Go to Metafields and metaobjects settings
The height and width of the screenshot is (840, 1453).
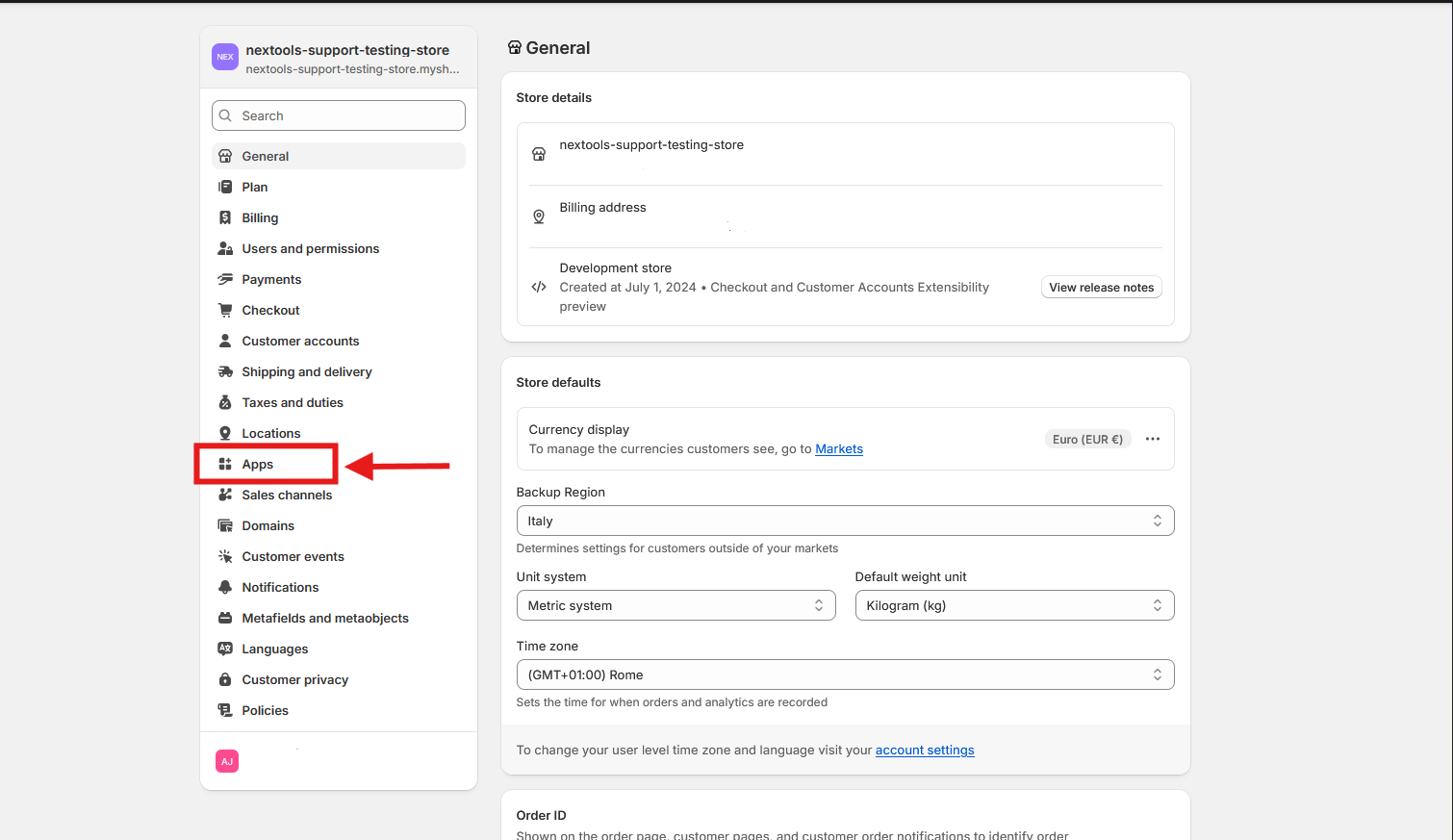325,618
